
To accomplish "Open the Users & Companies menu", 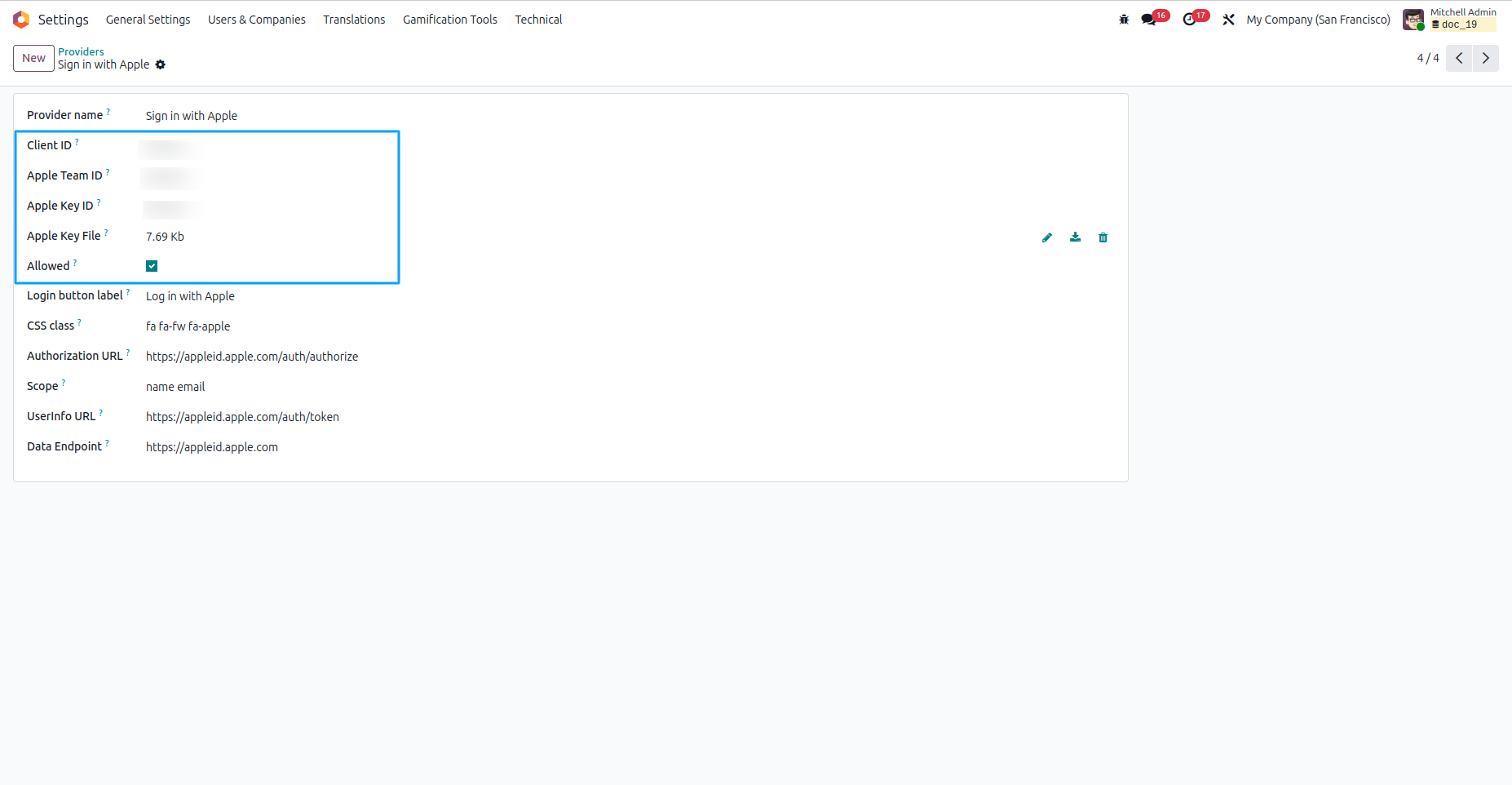I will coord(257,20).
